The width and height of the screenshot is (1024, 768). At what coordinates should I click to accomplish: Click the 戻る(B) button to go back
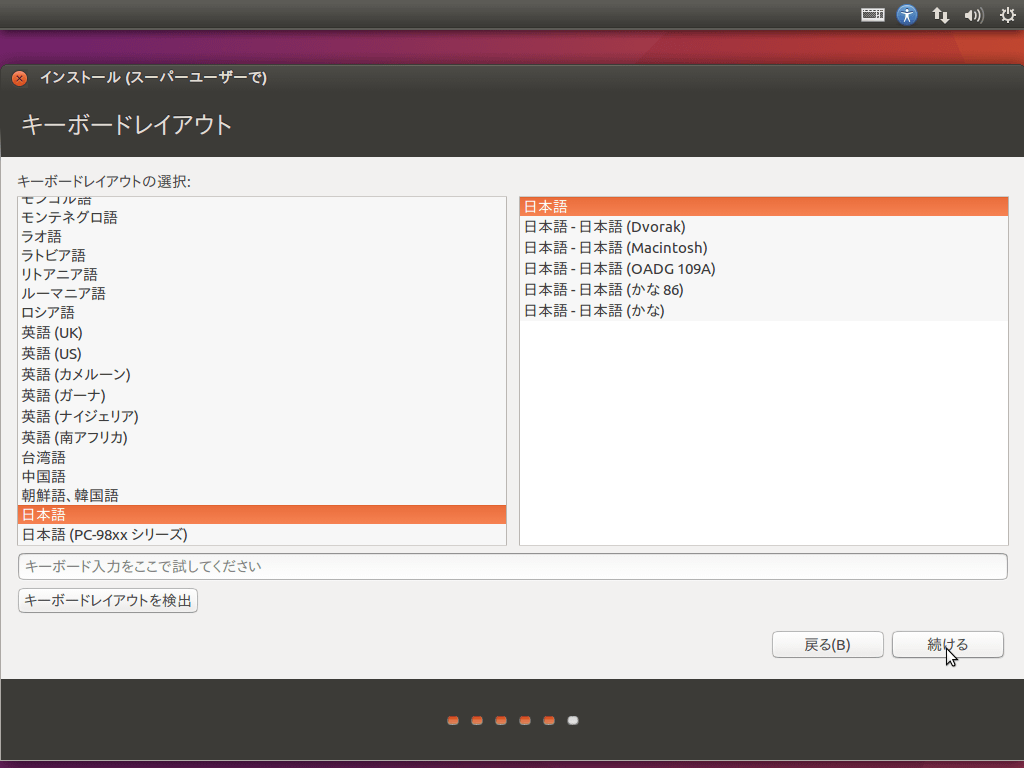click(x=827, y=644)
